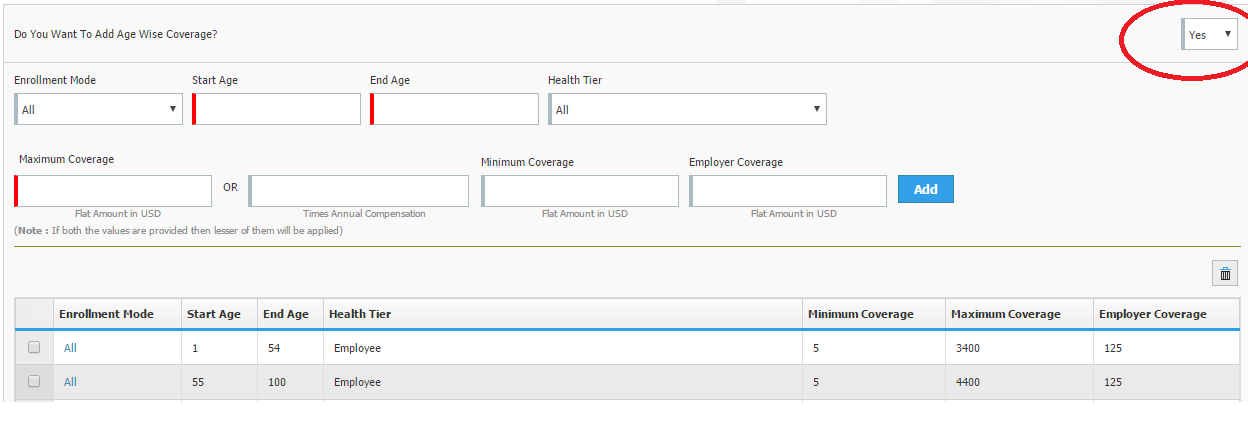This screenshot has width=1248, height=426.
Task: Click the Minimum Coverage input field
Action: click(580, 191)
